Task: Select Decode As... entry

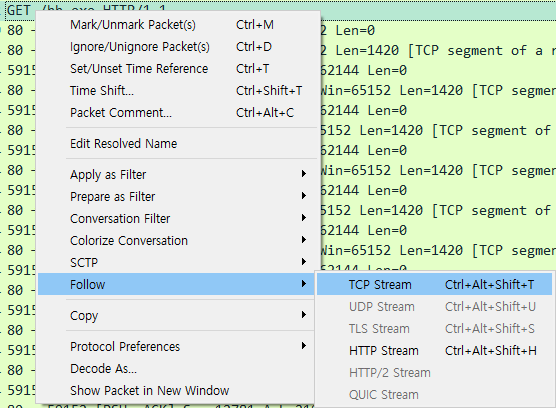Action: (176, 368)
